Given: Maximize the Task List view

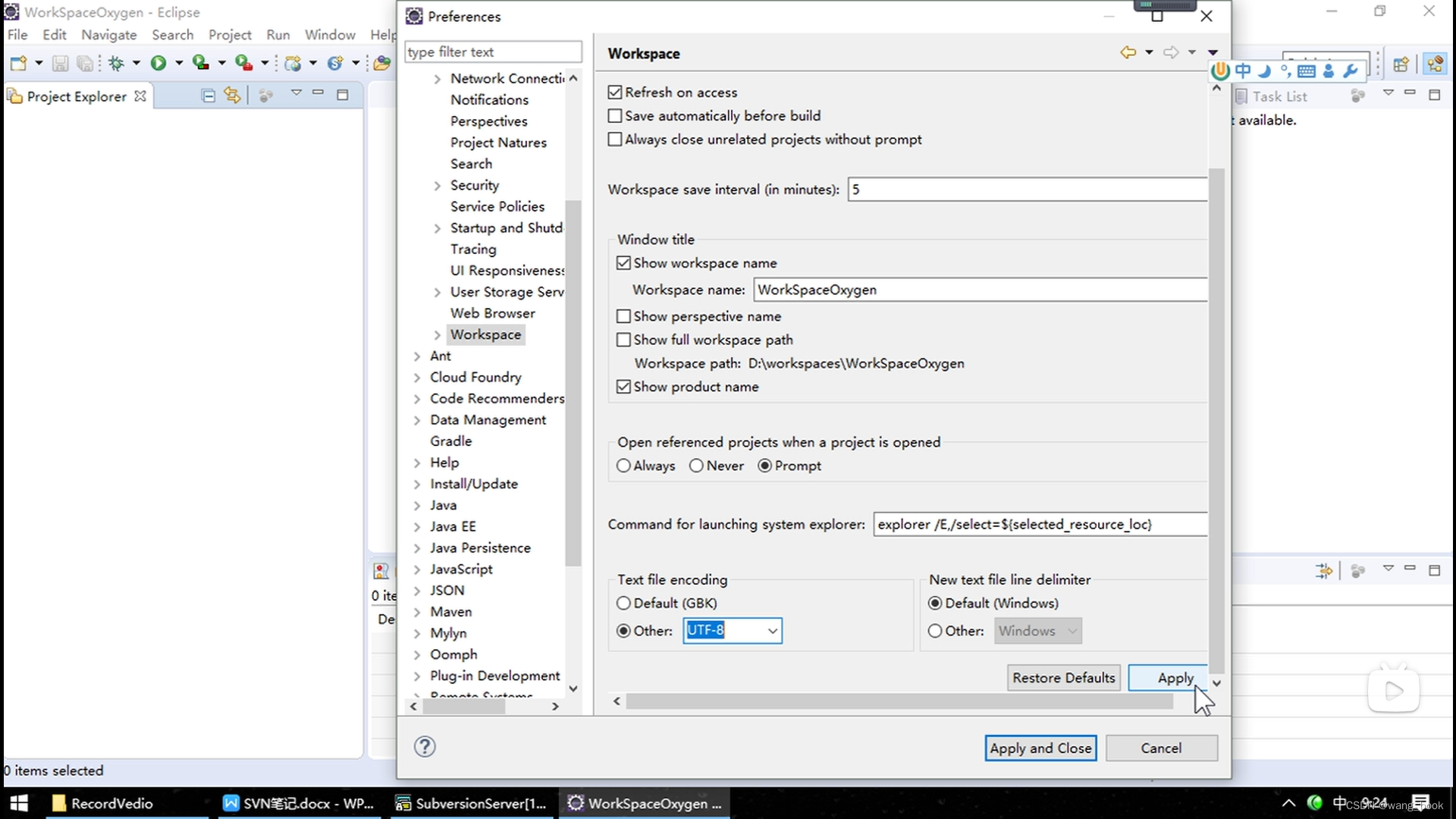Looking at the screenshot, I should [x=1434, y=95].
